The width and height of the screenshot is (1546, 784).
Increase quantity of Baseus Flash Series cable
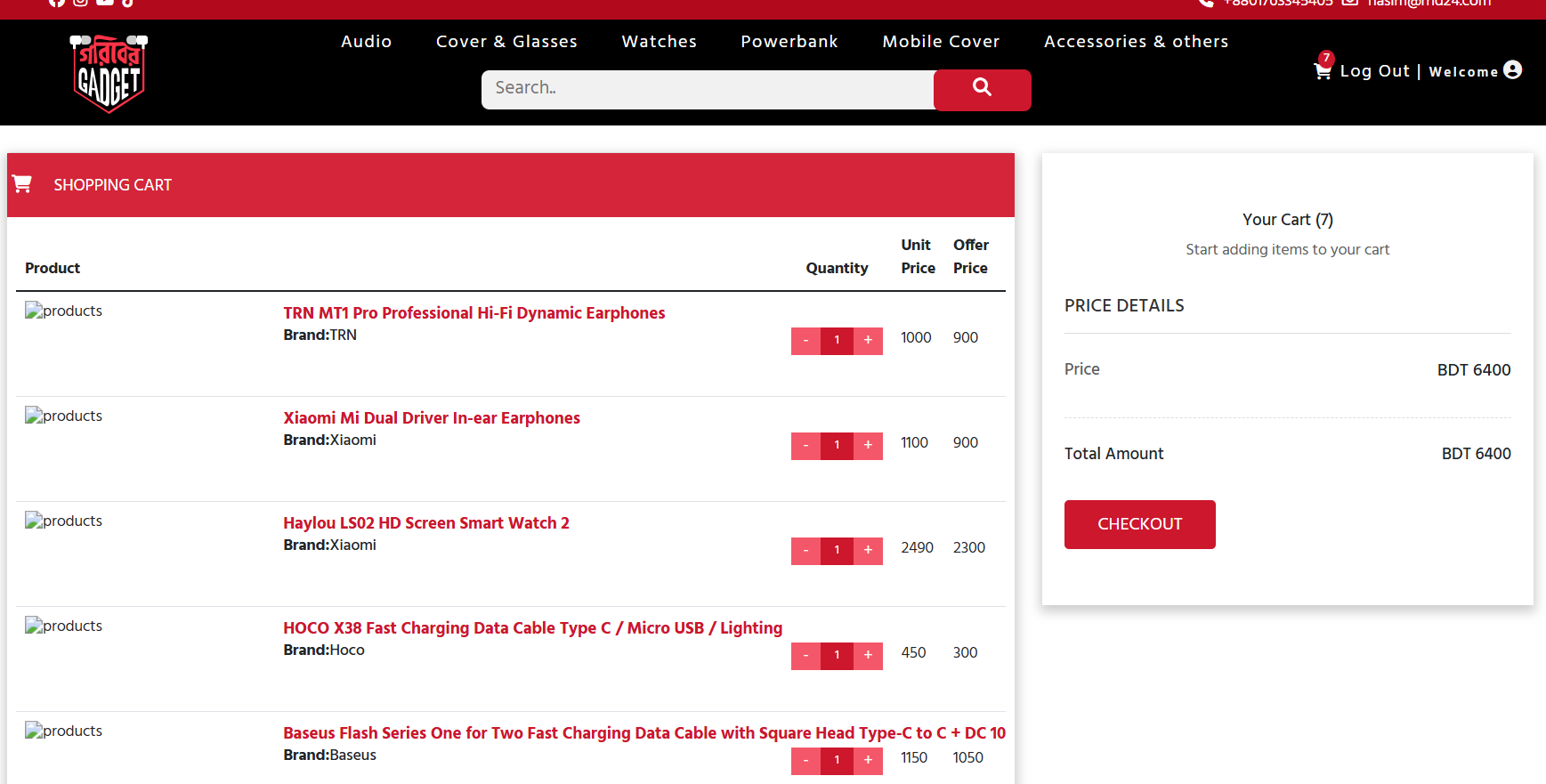[x=868, y=761]
